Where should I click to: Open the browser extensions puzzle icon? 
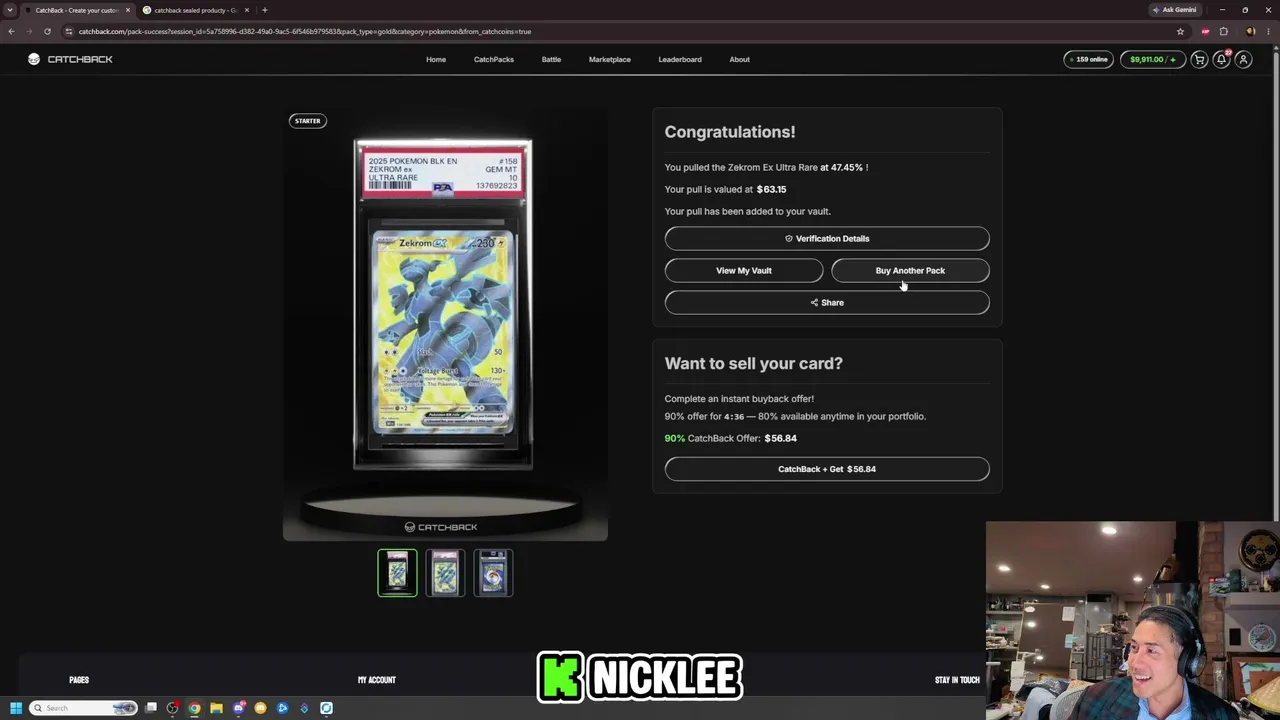(1223, 31)
